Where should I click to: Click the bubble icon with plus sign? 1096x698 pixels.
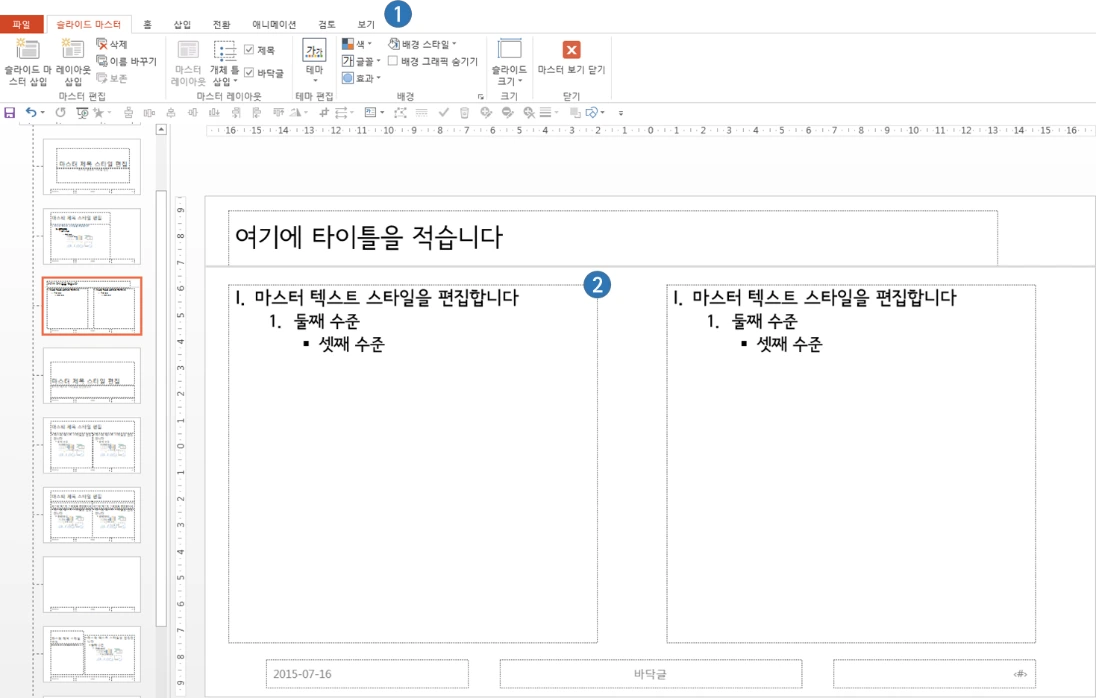click(486, 112)
